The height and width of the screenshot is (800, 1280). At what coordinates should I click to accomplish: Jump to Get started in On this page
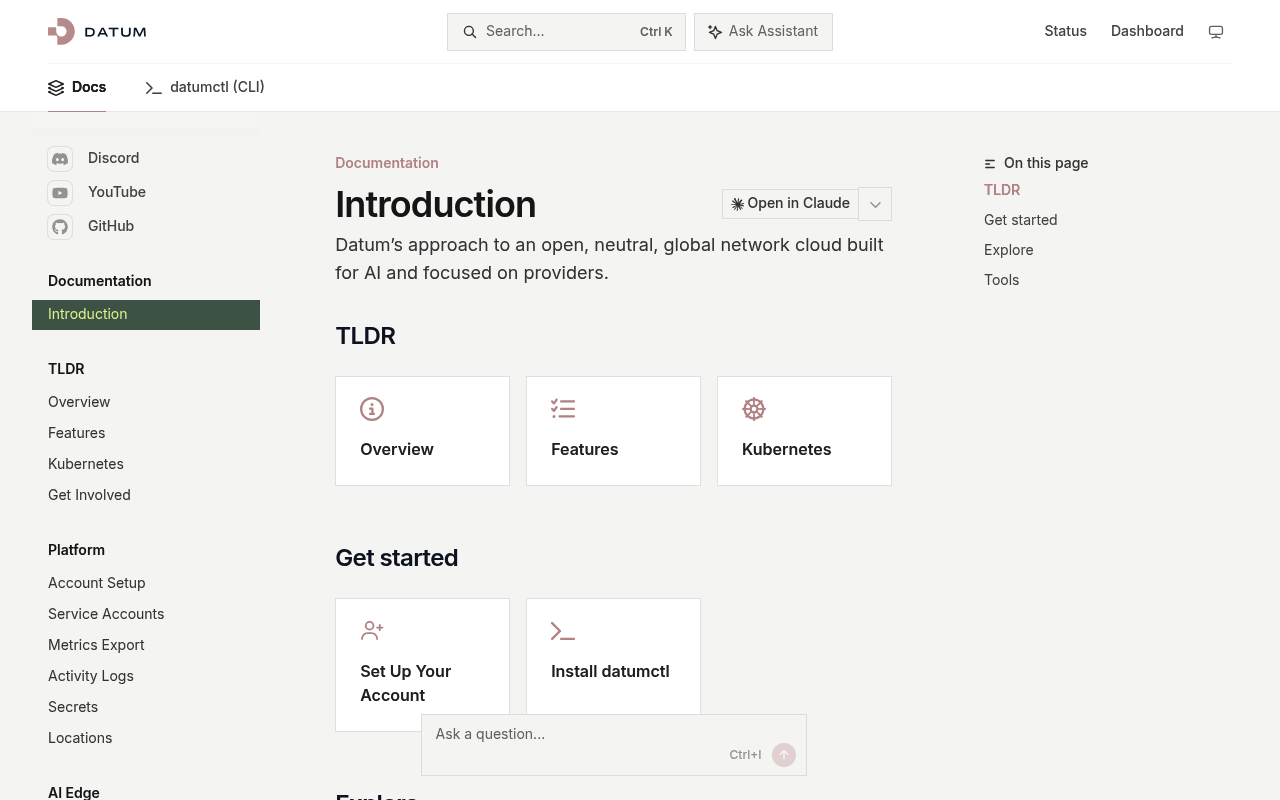pos(1020,220)
